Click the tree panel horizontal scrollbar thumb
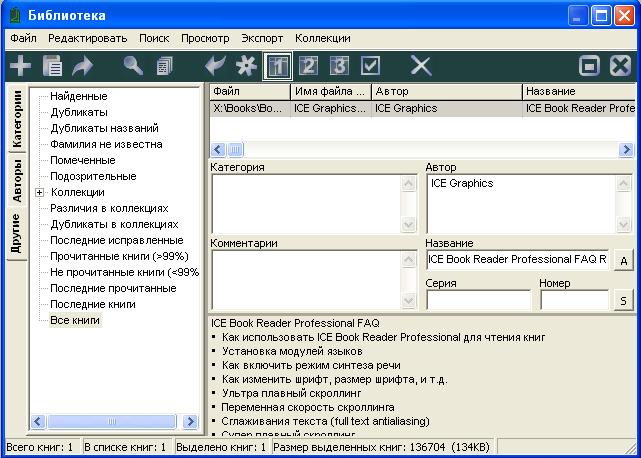641x458 pixels. click(x=111, y=421)
